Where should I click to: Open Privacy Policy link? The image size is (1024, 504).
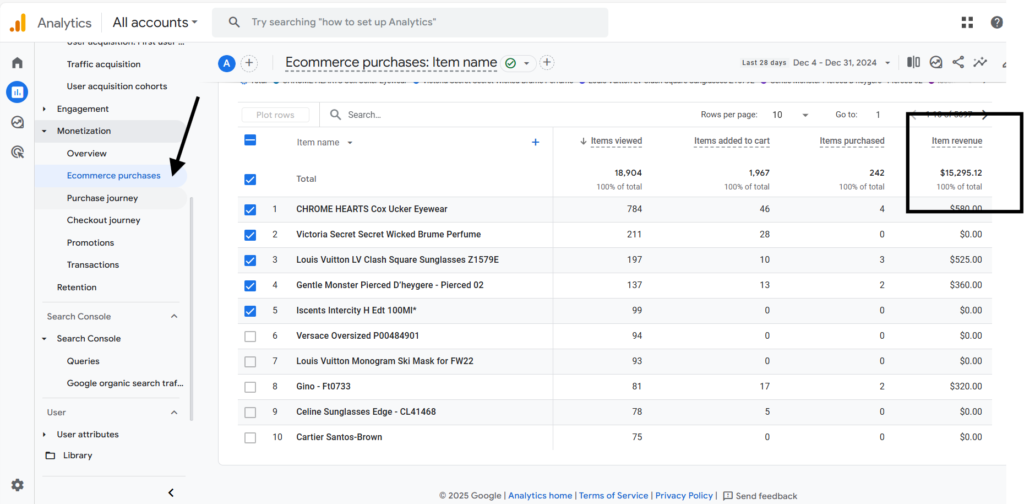pyautogui.click(x=684, y=496)
